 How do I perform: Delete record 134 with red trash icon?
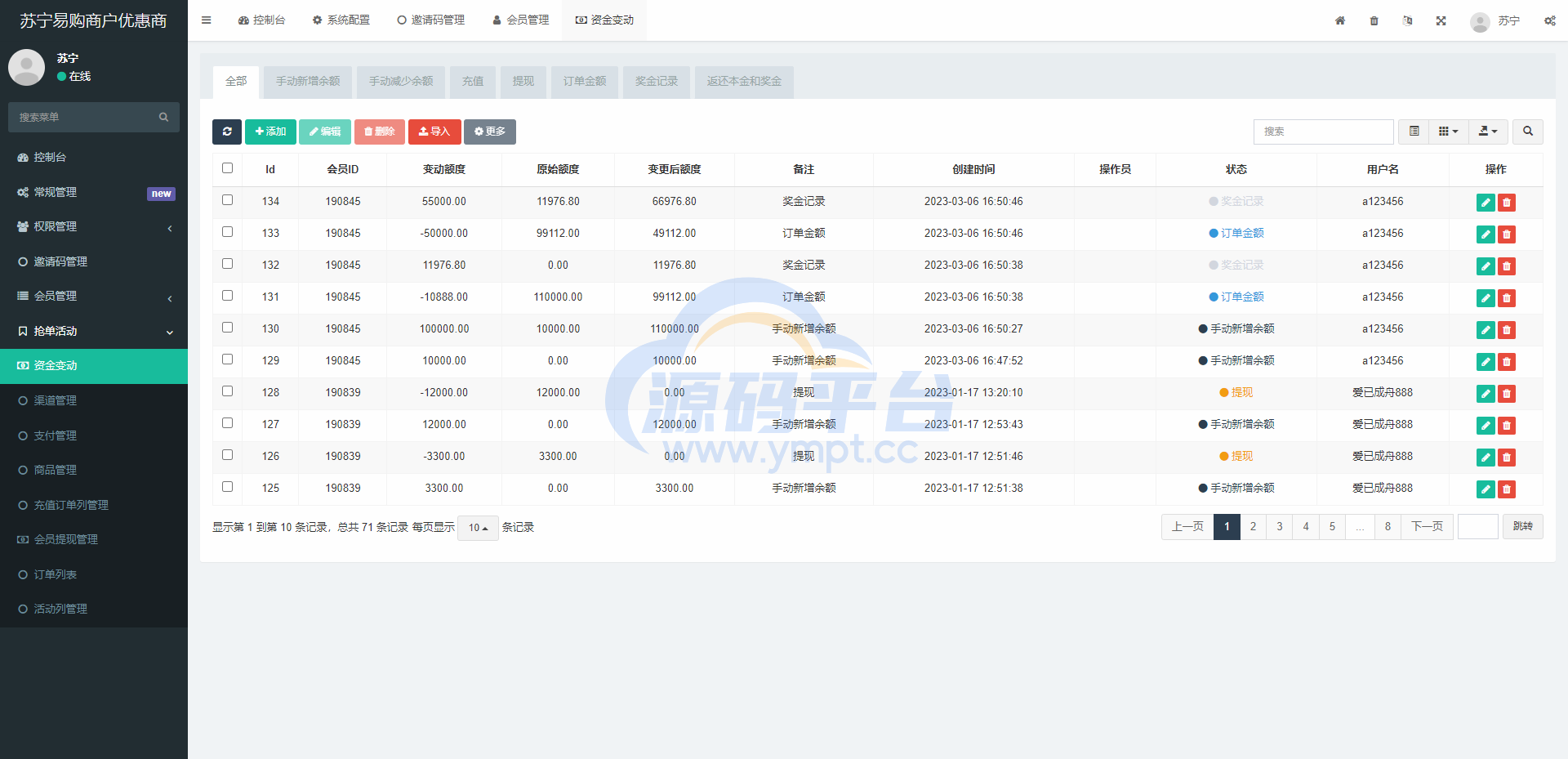click(1507, 203)
